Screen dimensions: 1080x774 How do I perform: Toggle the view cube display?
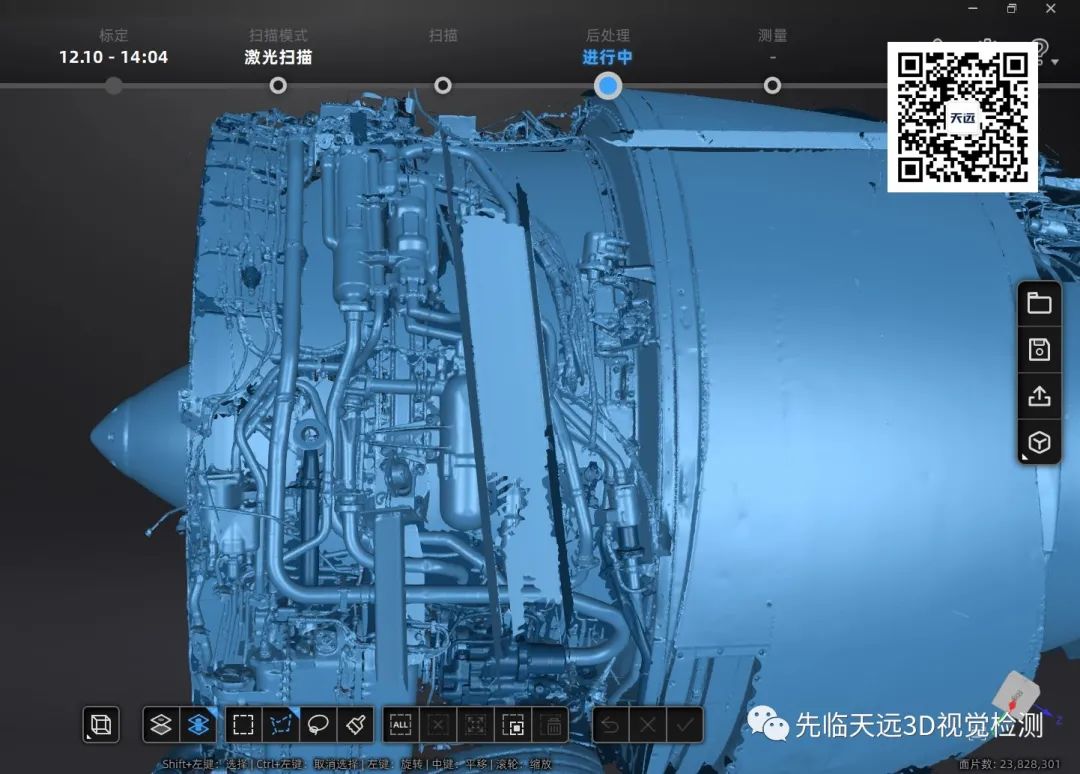100,725
